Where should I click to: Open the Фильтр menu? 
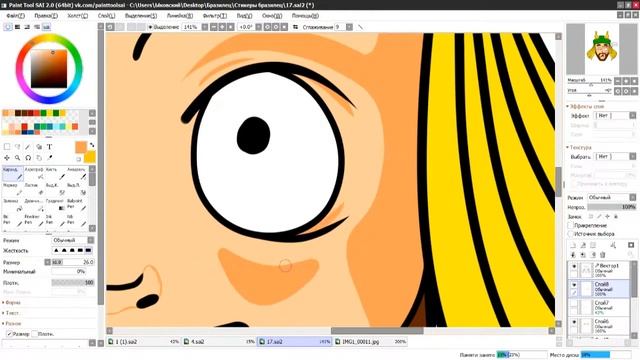215,16
